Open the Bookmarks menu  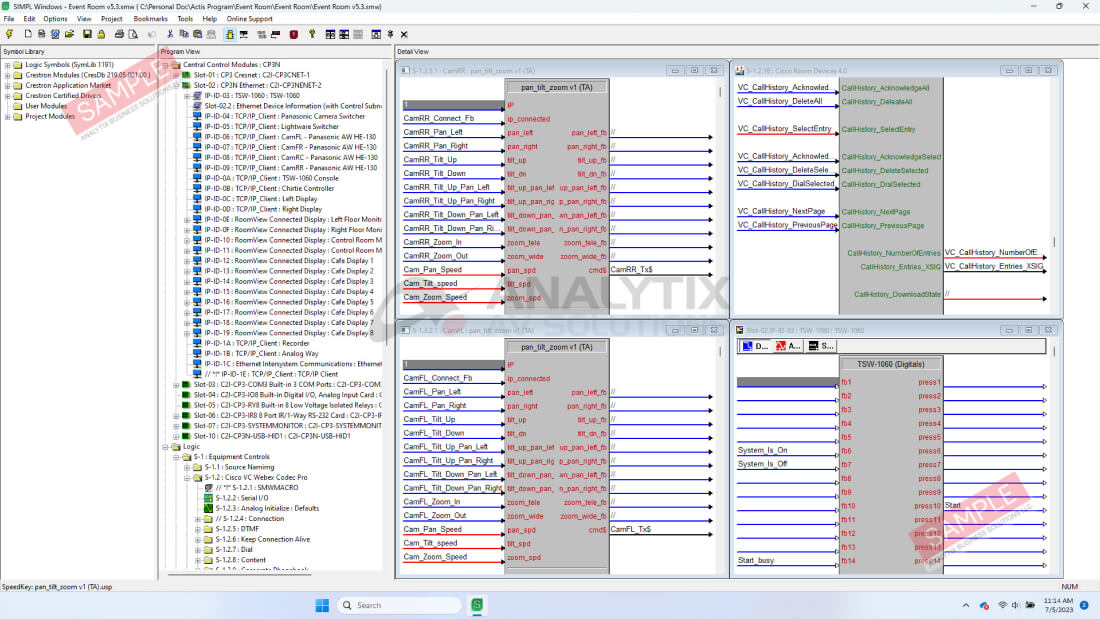(150, 19)
